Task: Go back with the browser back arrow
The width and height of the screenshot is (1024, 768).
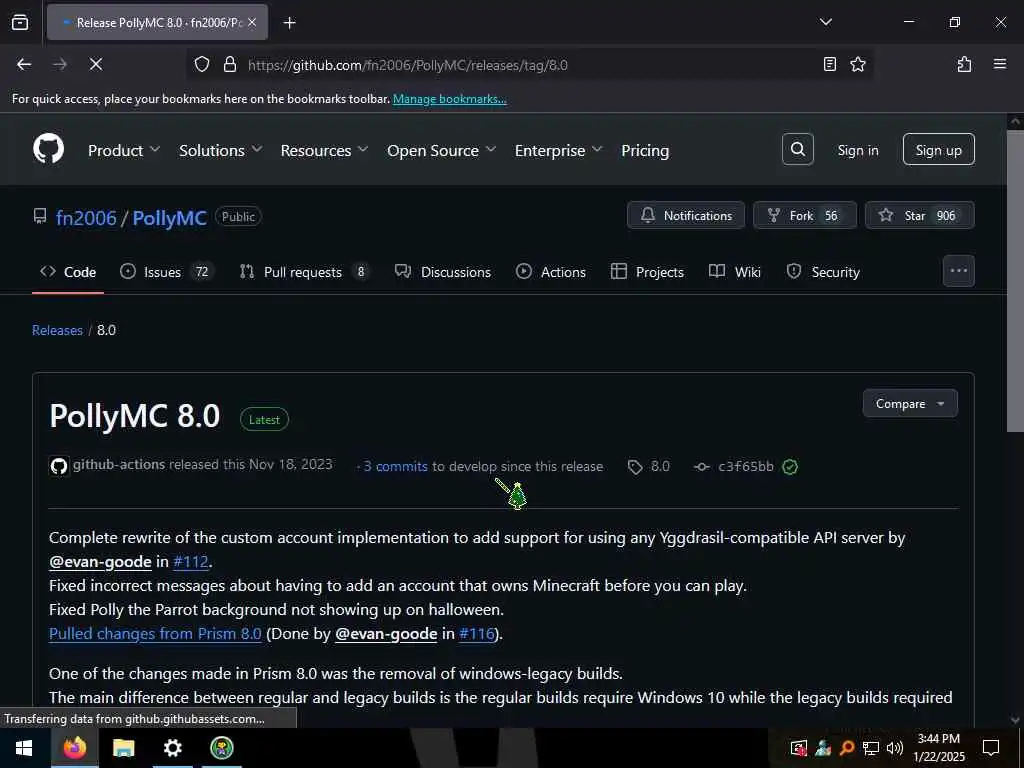Action: coord(24,64)
